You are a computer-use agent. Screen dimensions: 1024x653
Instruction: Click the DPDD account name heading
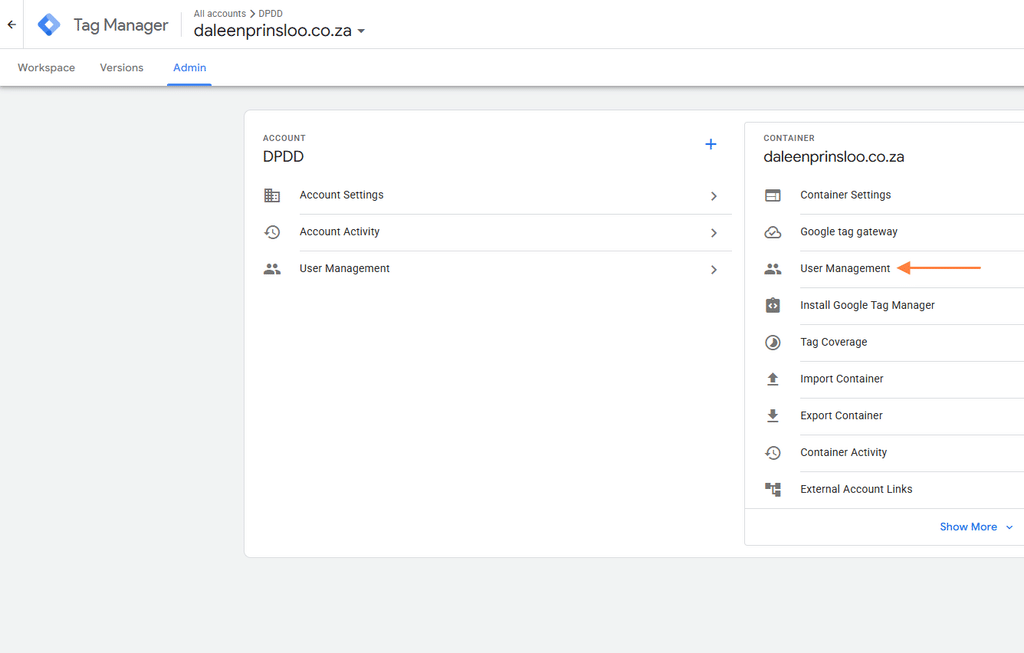(x=283, y=157)
